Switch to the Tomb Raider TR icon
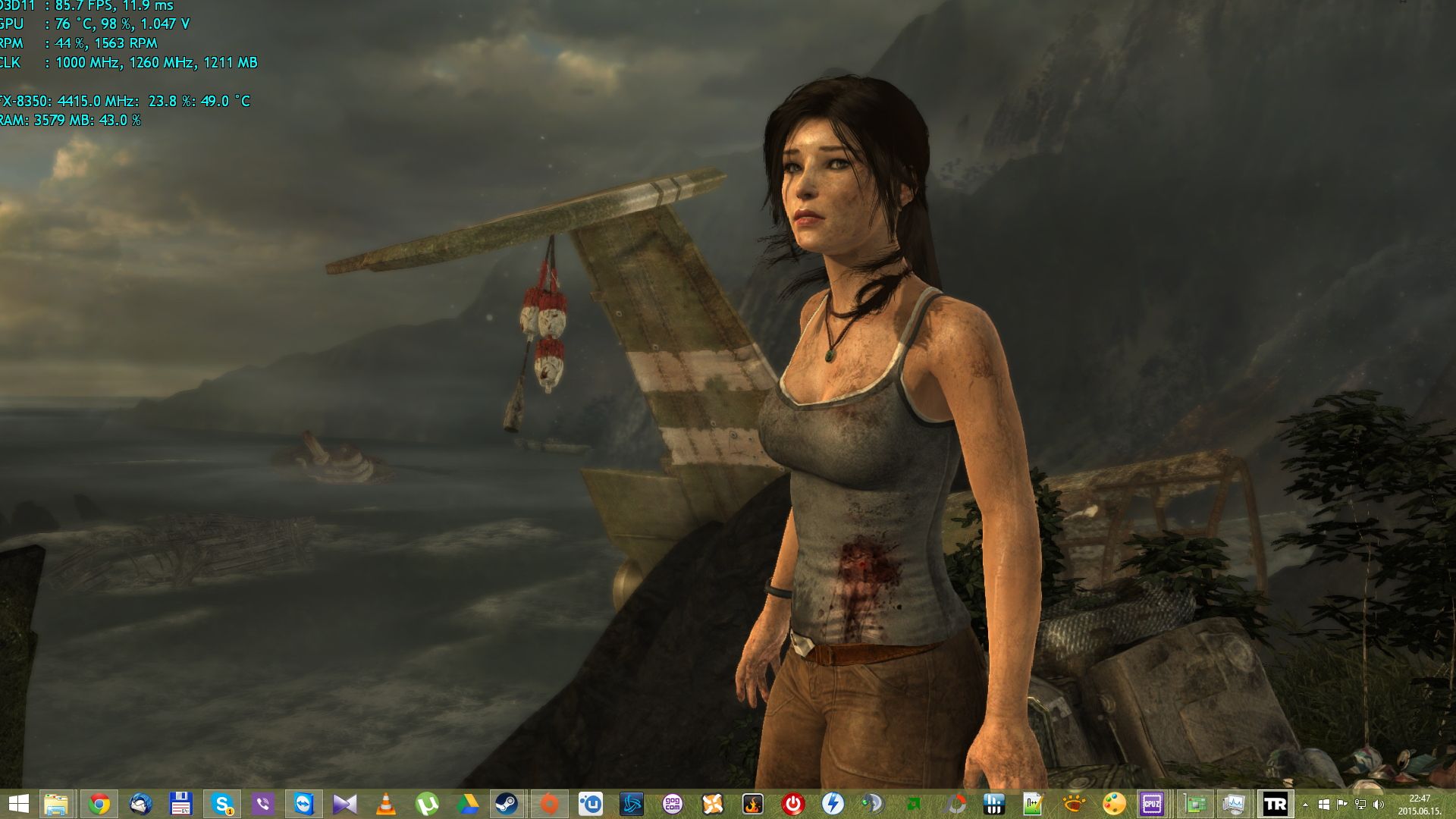Screen dimensions: 1456x819 [1275, 804]
